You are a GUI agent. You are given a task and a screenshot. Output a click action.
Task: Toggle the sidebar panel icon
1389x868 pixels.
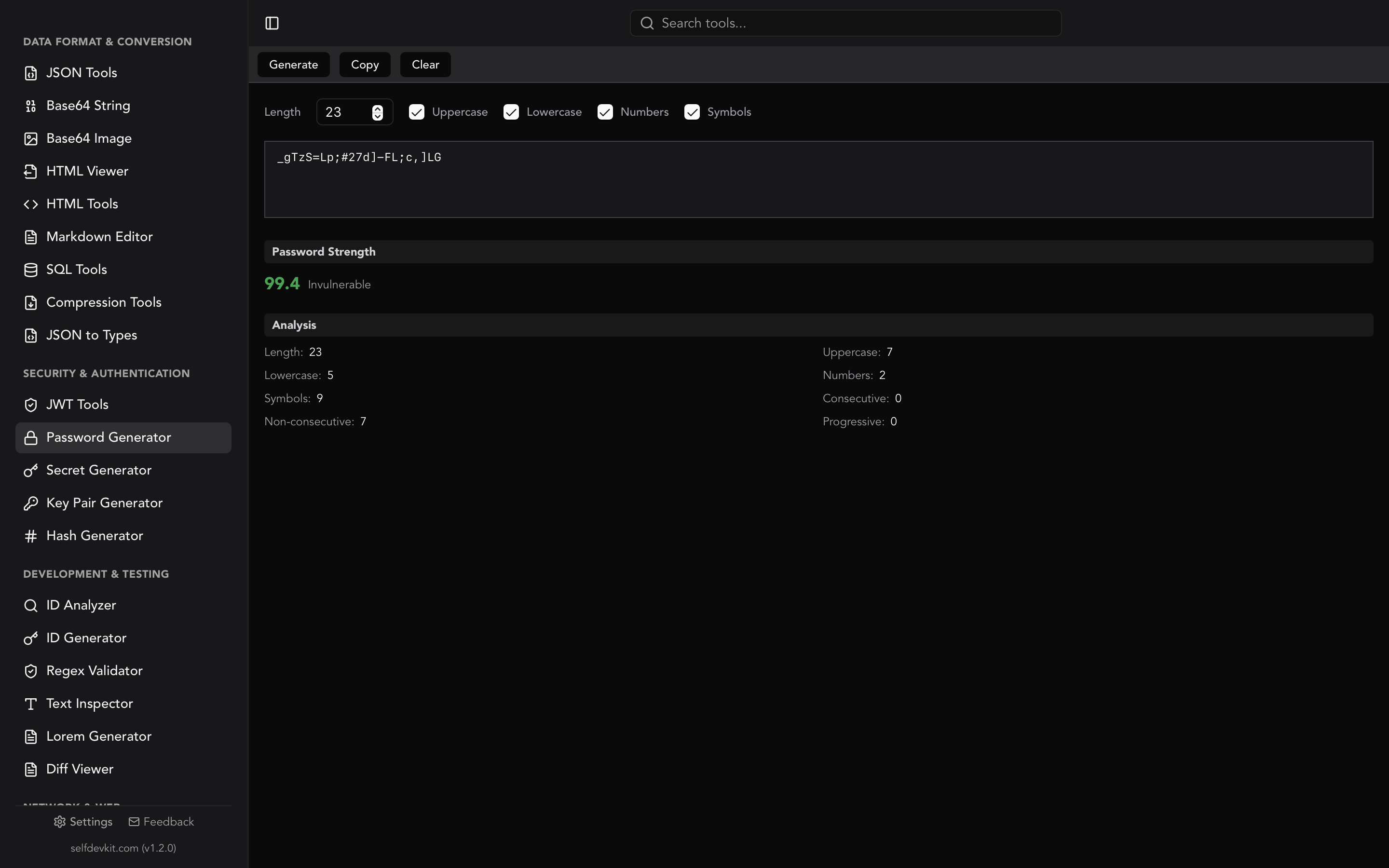click(x=272, y=23)
